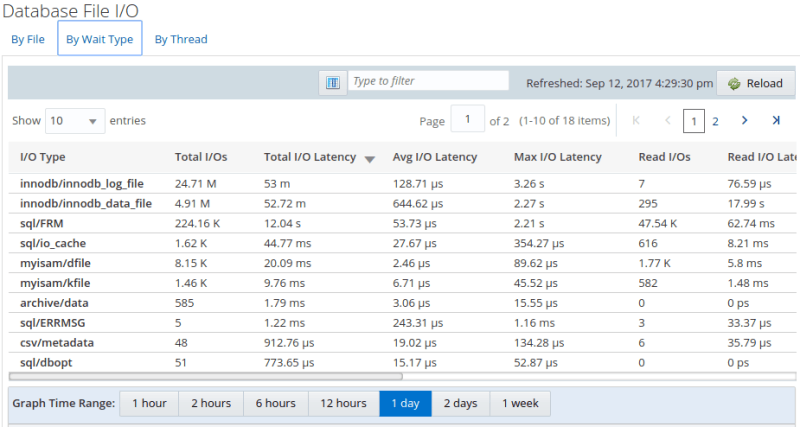Select the 1 week graph range
The image size is (800, 427).
520,403
